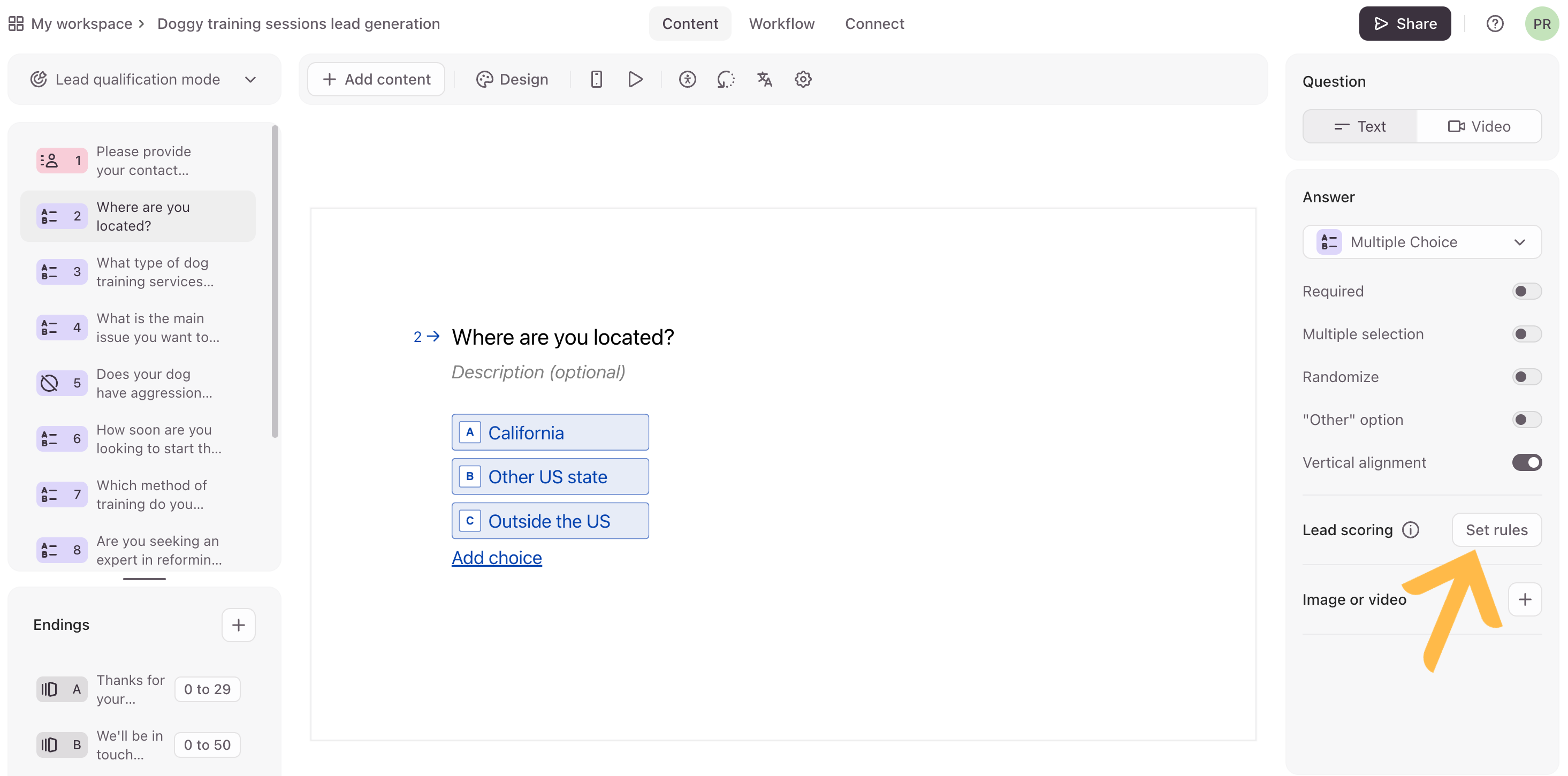Click the ending screen icon for ending A
The image size is (1568, 776).
(50, 690)
